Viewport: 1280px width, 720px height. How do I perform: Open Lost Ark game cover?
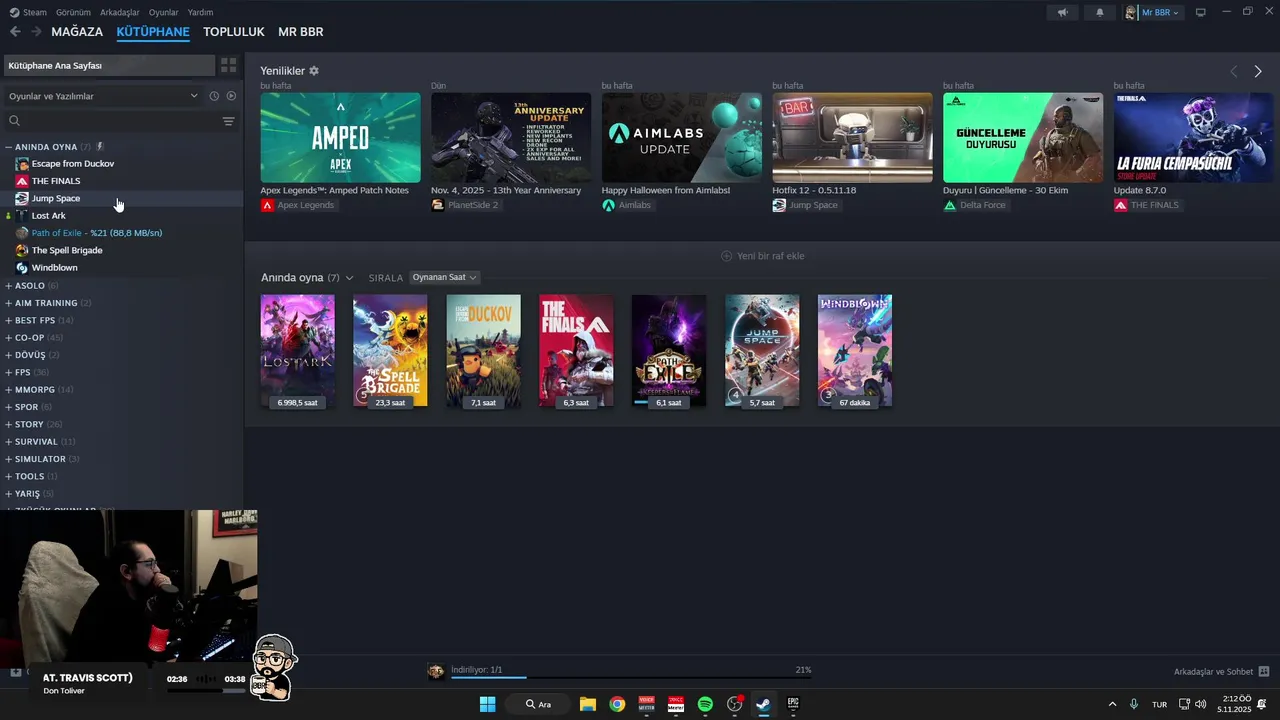(x=297, y=351)
